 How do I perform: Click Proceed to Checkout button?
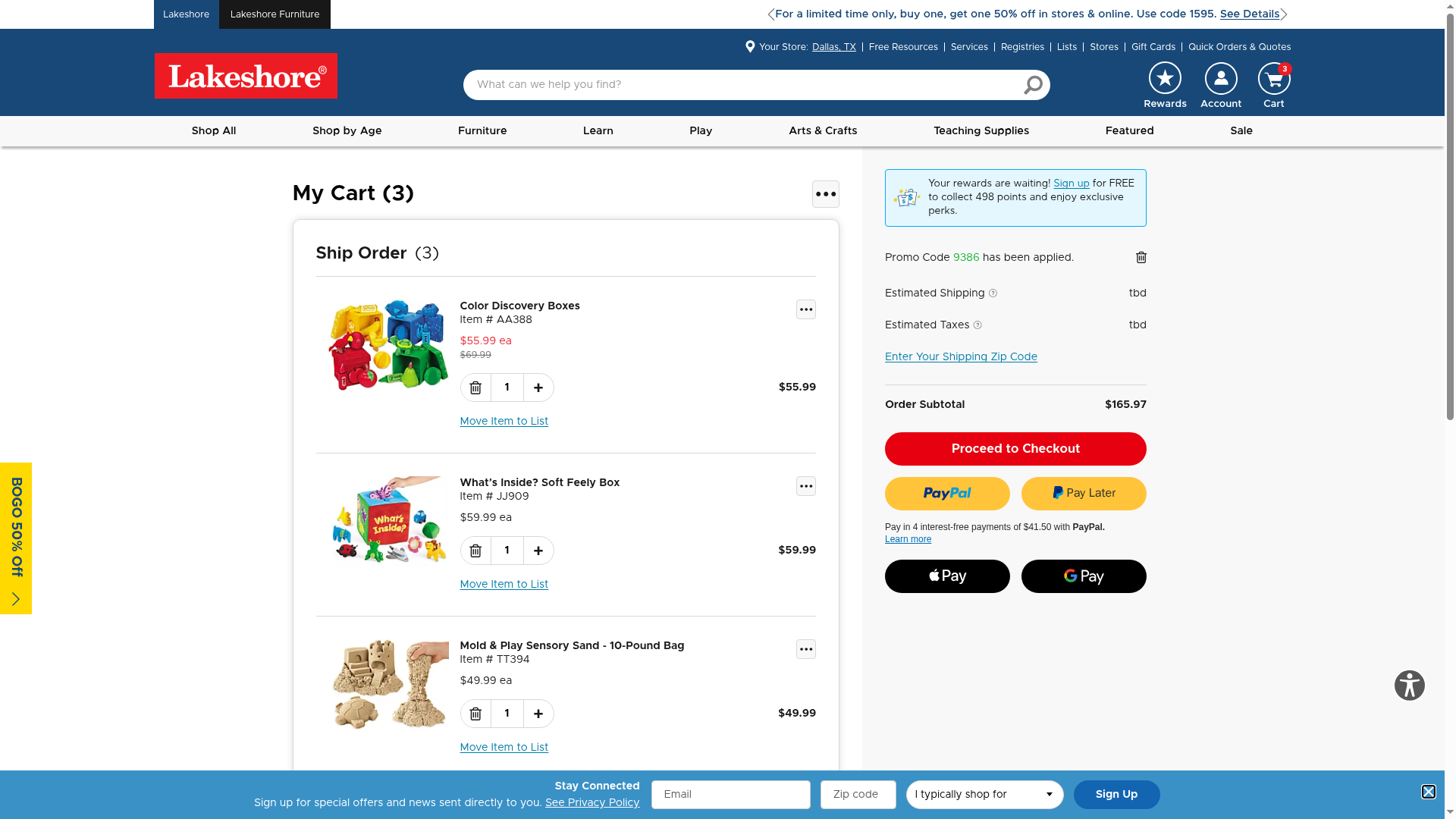[1015, 449]
